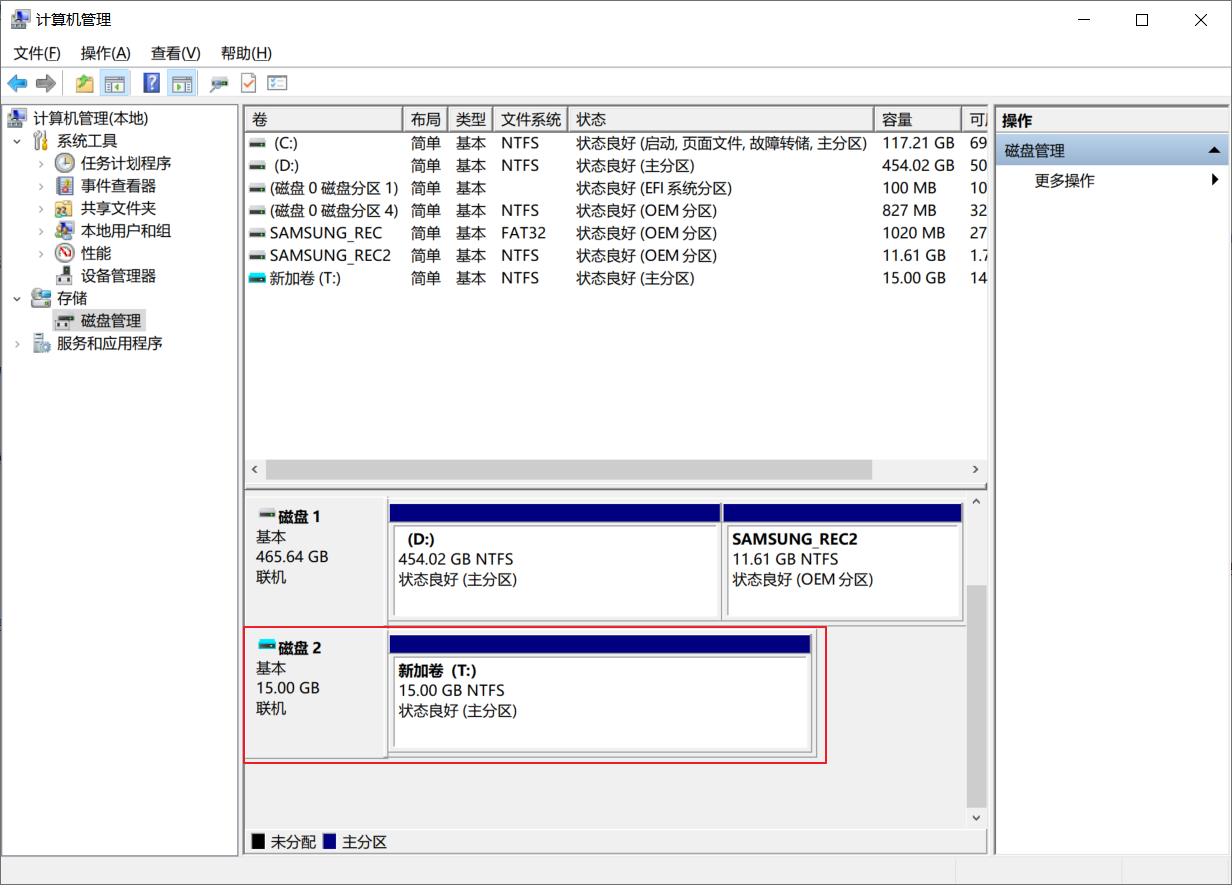Screen dimensions: 1232x885
Task: Click the 磁盘管理 icon in the sidebar
Action: click(64, 320)
